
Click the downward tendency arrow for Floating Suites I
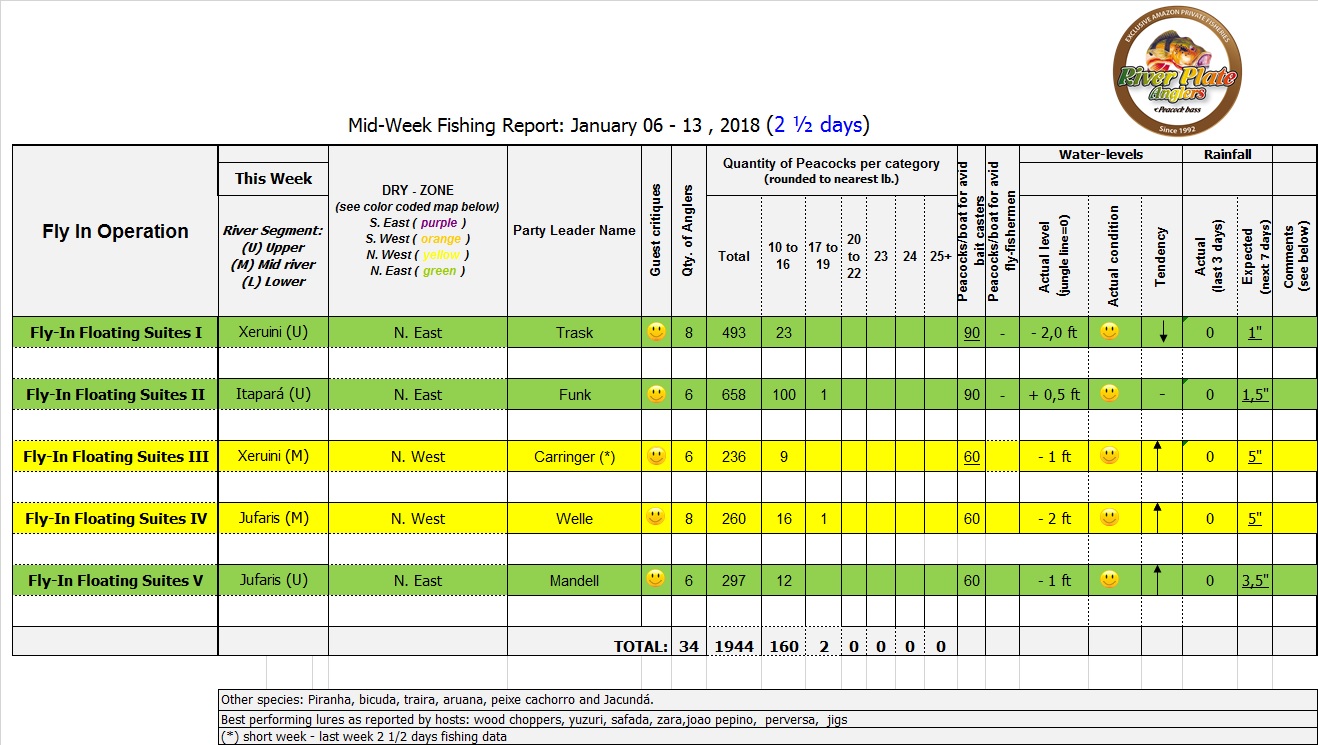click(1162, 333)
